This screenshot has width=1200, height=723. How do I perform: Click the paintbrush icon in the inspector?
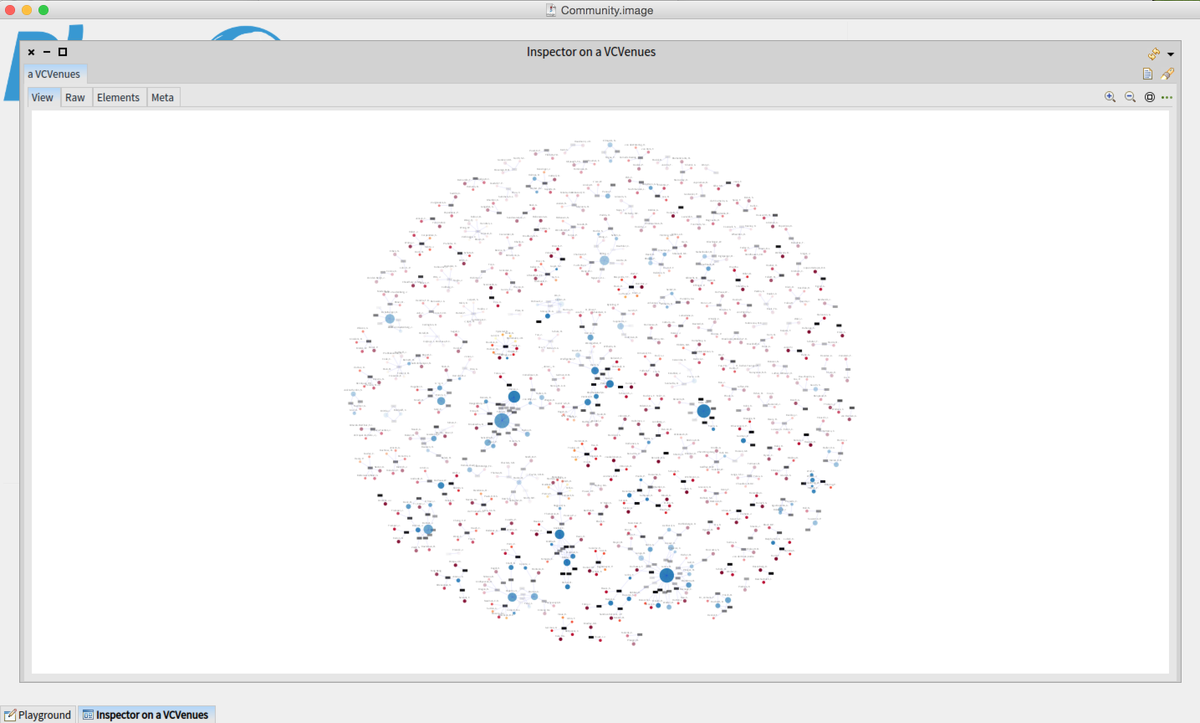tap(1167, 74)
